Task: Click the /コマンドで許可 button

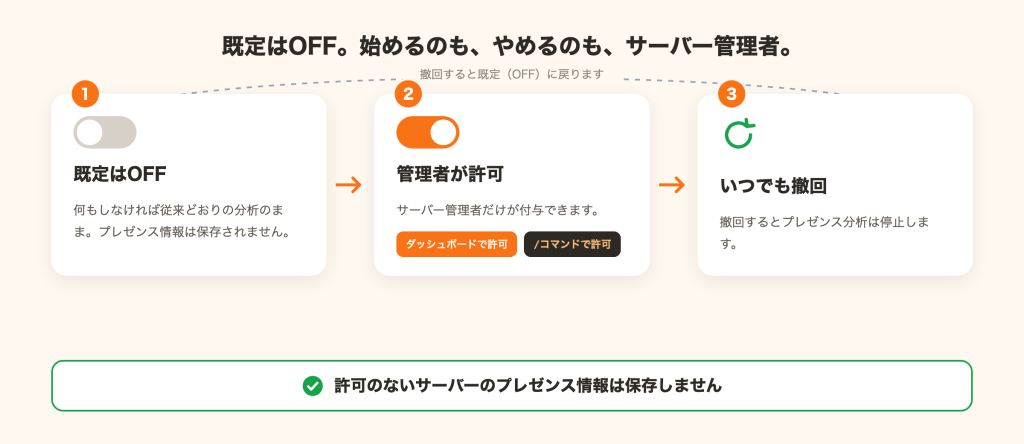Action: coord(572,244)
